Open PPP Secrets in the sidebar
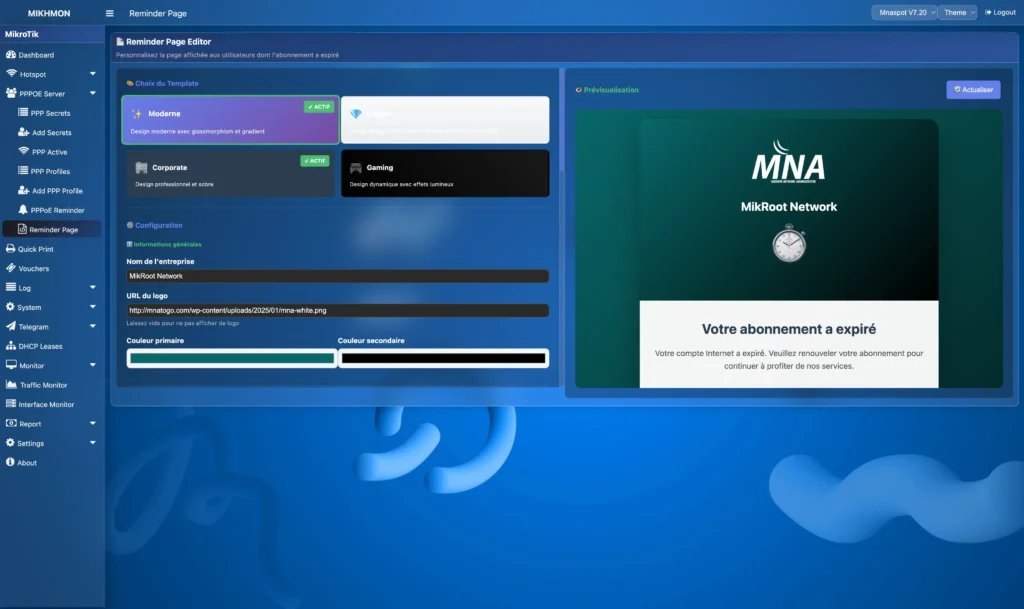The width and height of the screenshot is (1024, 609). (50, 113)
